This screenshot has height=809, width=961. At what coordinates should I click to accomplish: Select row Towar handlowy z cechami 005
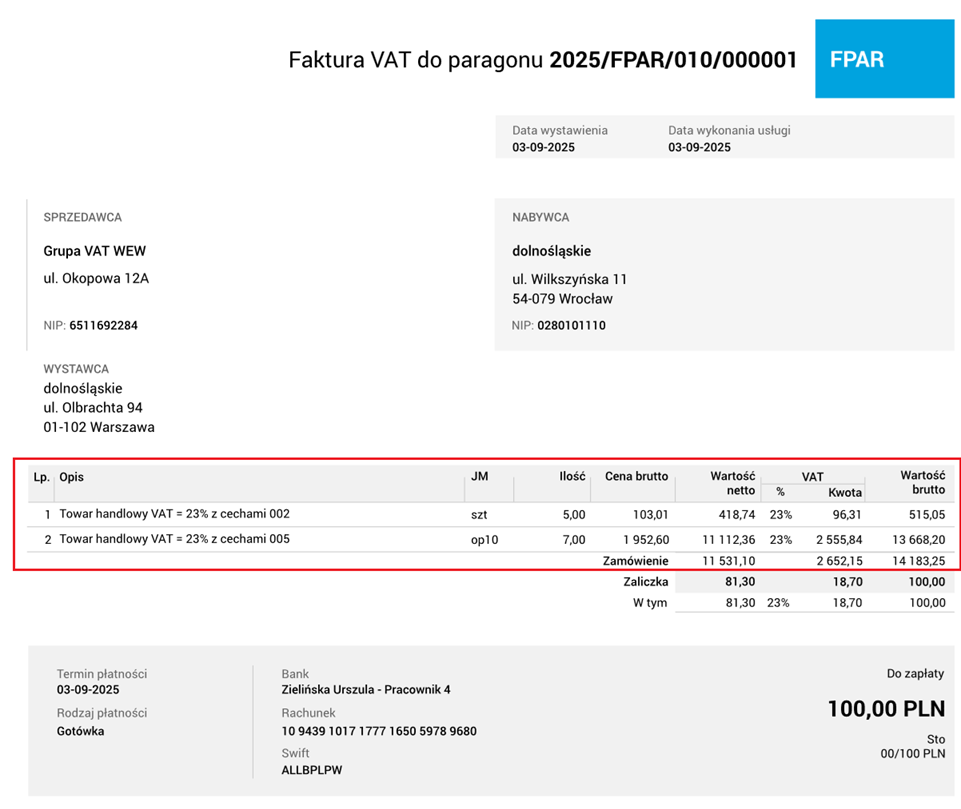pos(490,540)
